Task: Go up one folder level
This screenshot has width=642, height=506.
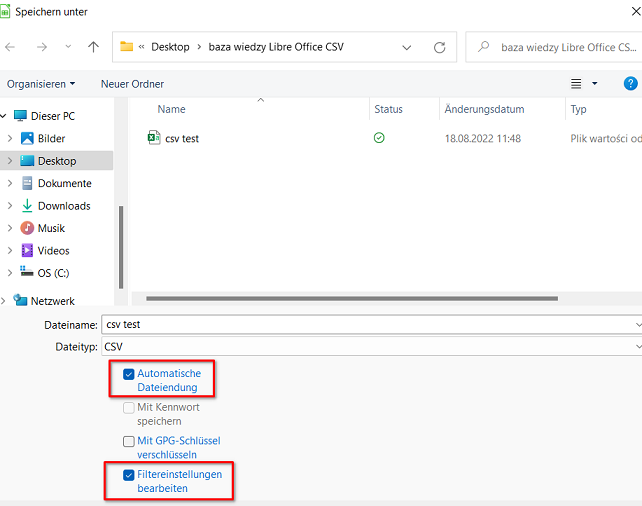Action: tap(93, 47)
